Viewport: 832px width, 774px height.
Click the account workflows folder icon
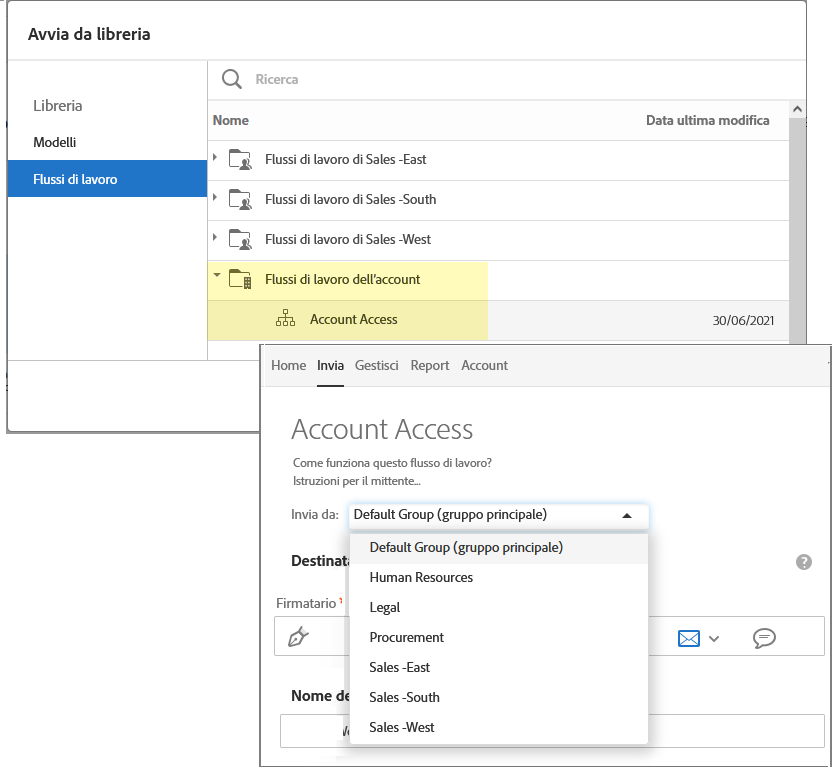240,280
